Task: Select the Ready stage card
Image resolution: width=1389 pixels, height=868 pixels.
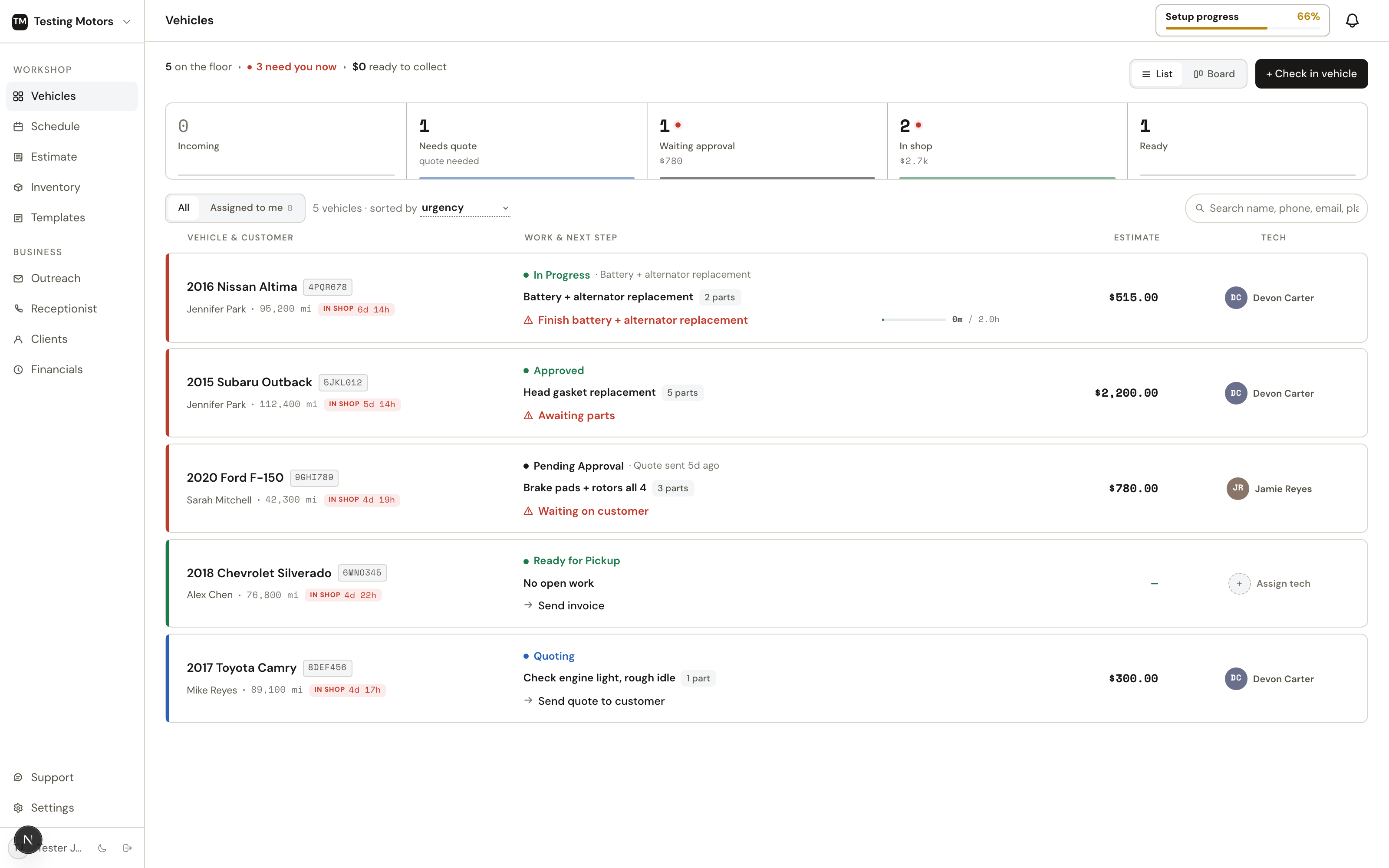Action: pyautogui.click(x=1248, y=141)
